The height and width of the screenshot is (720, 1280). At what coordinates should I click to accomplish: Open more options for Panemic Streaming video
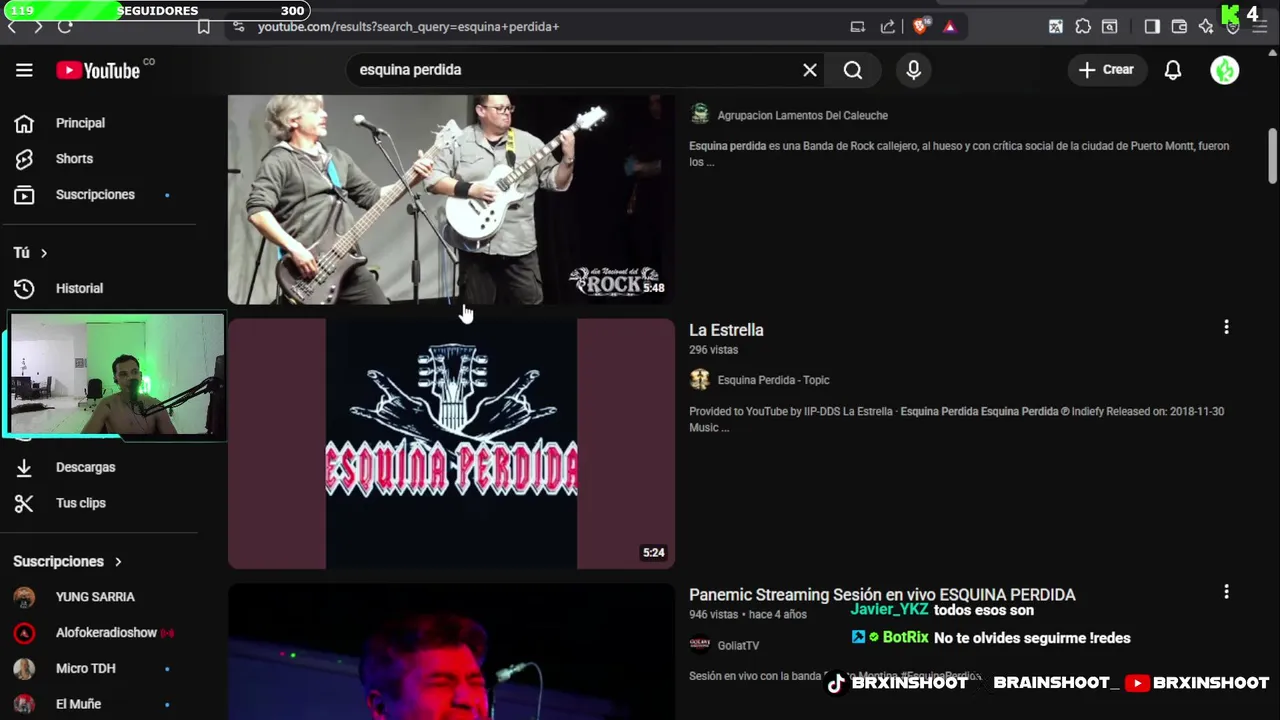[1226, 592]
